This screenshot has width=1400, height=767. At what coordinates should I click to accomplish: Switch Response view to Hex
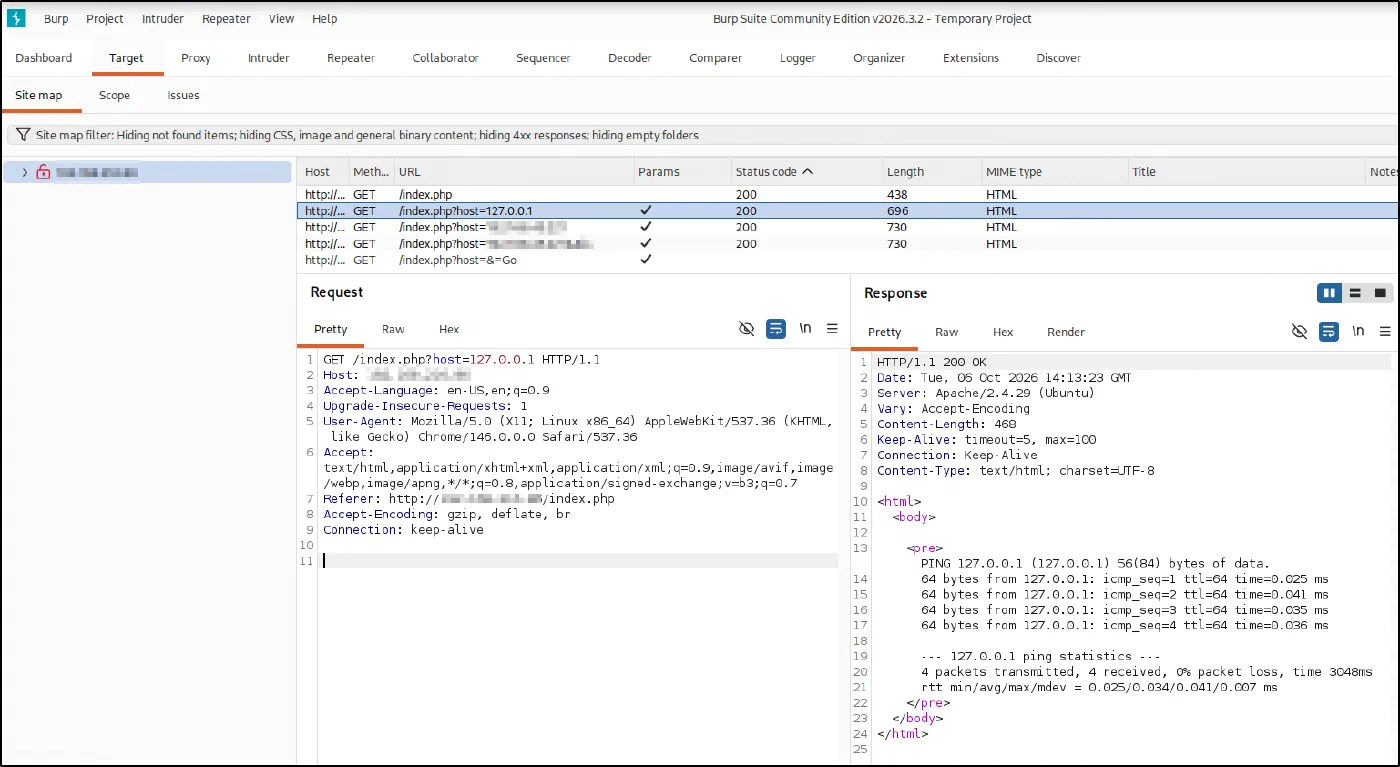coord(1003,332)
